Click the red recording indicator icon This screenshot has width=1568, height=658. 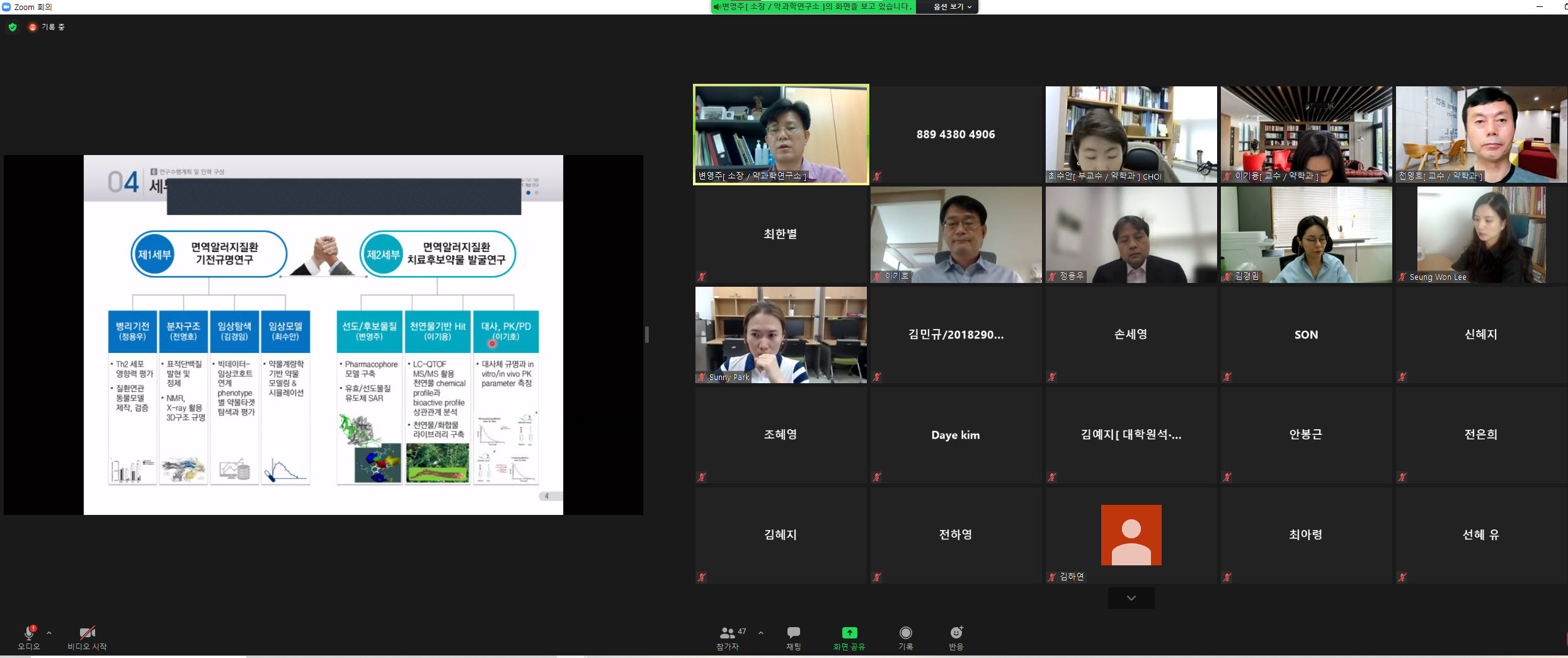pyautogui.click(x=32, y=27)
